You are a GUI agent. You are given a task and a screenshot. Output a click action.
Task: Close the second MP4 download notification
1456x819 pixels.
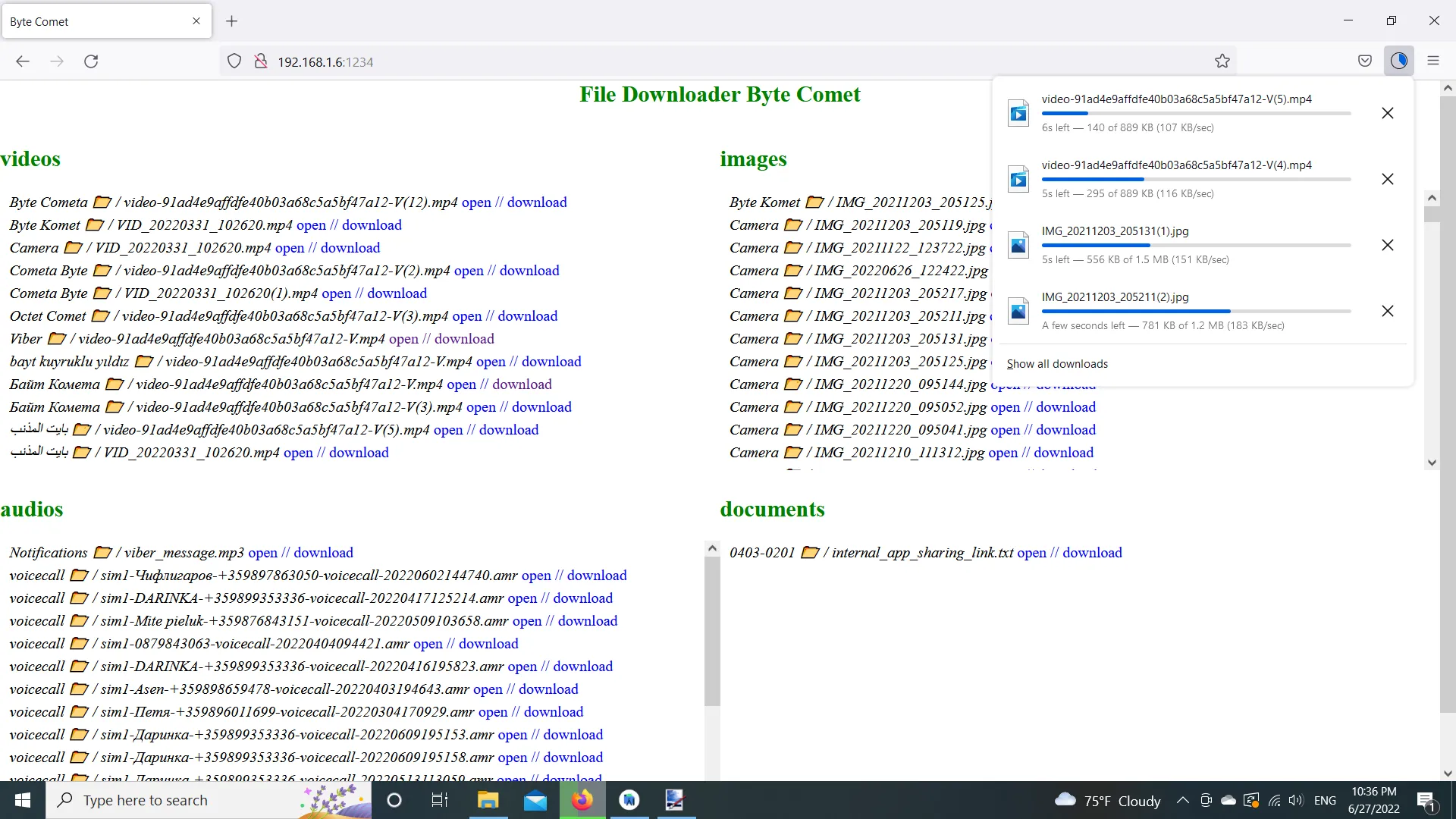tap(1388, 179)
